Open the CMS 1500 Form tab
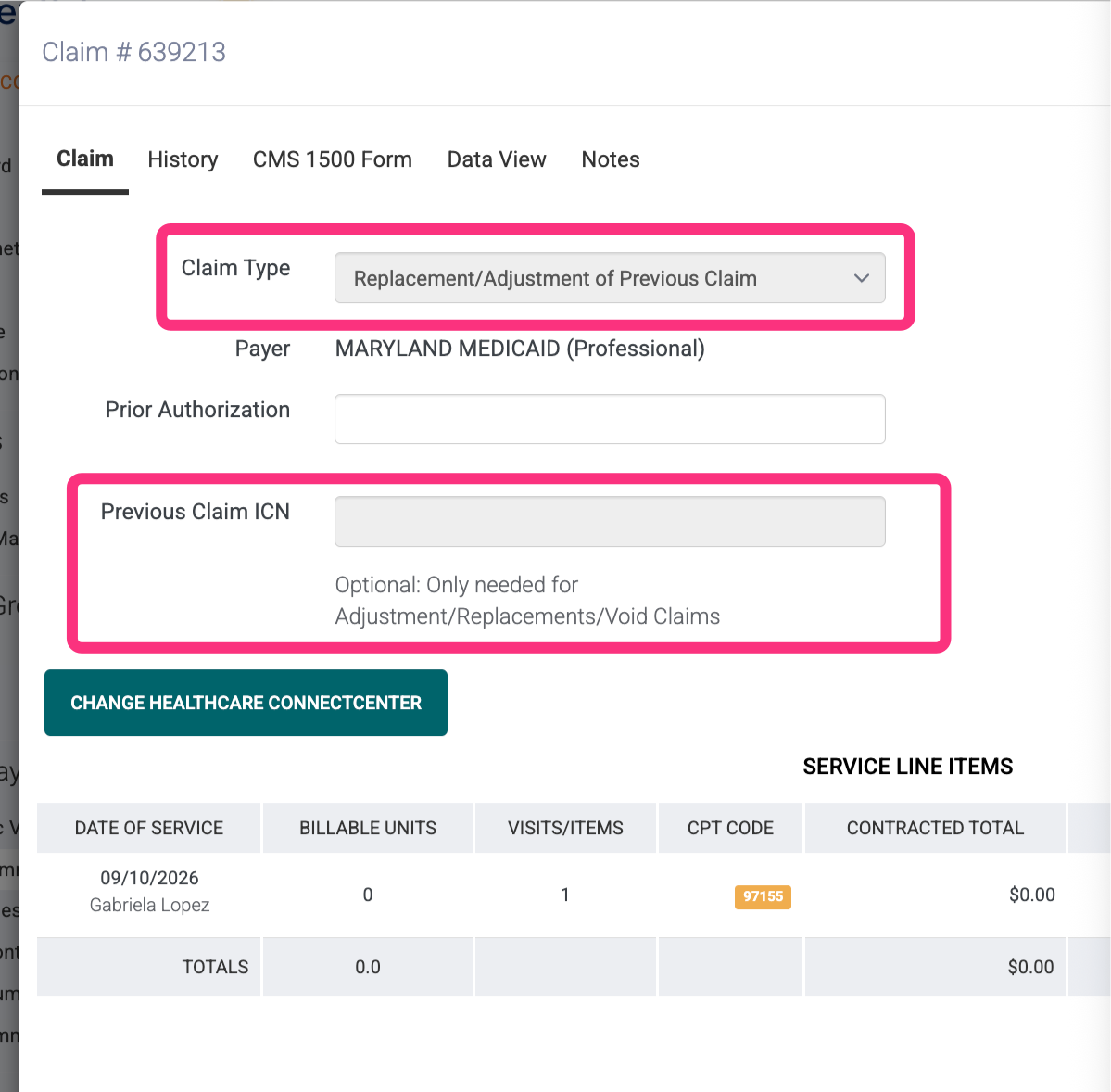Image resolution: width=1111 pixels, height=1092 pixels. coord(333,159)
